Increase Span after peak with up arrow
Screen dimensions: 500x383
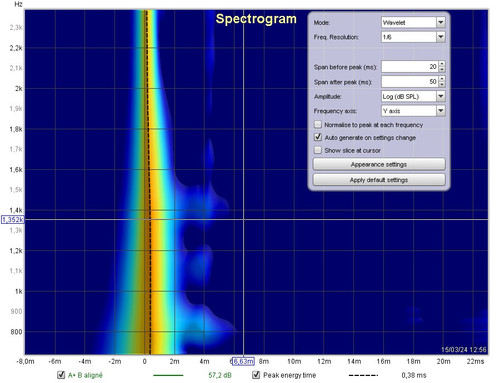tap(442, 78)
